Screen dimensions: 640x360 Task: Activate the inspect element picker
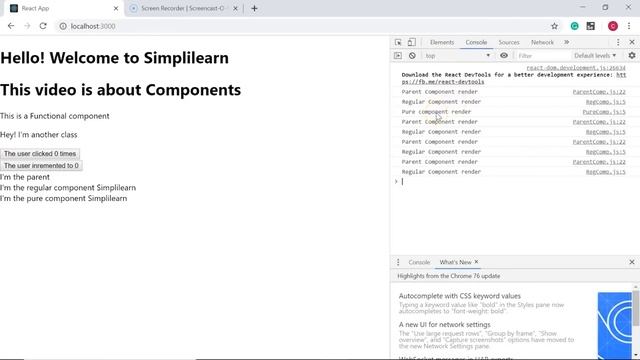tap(398, 42)
